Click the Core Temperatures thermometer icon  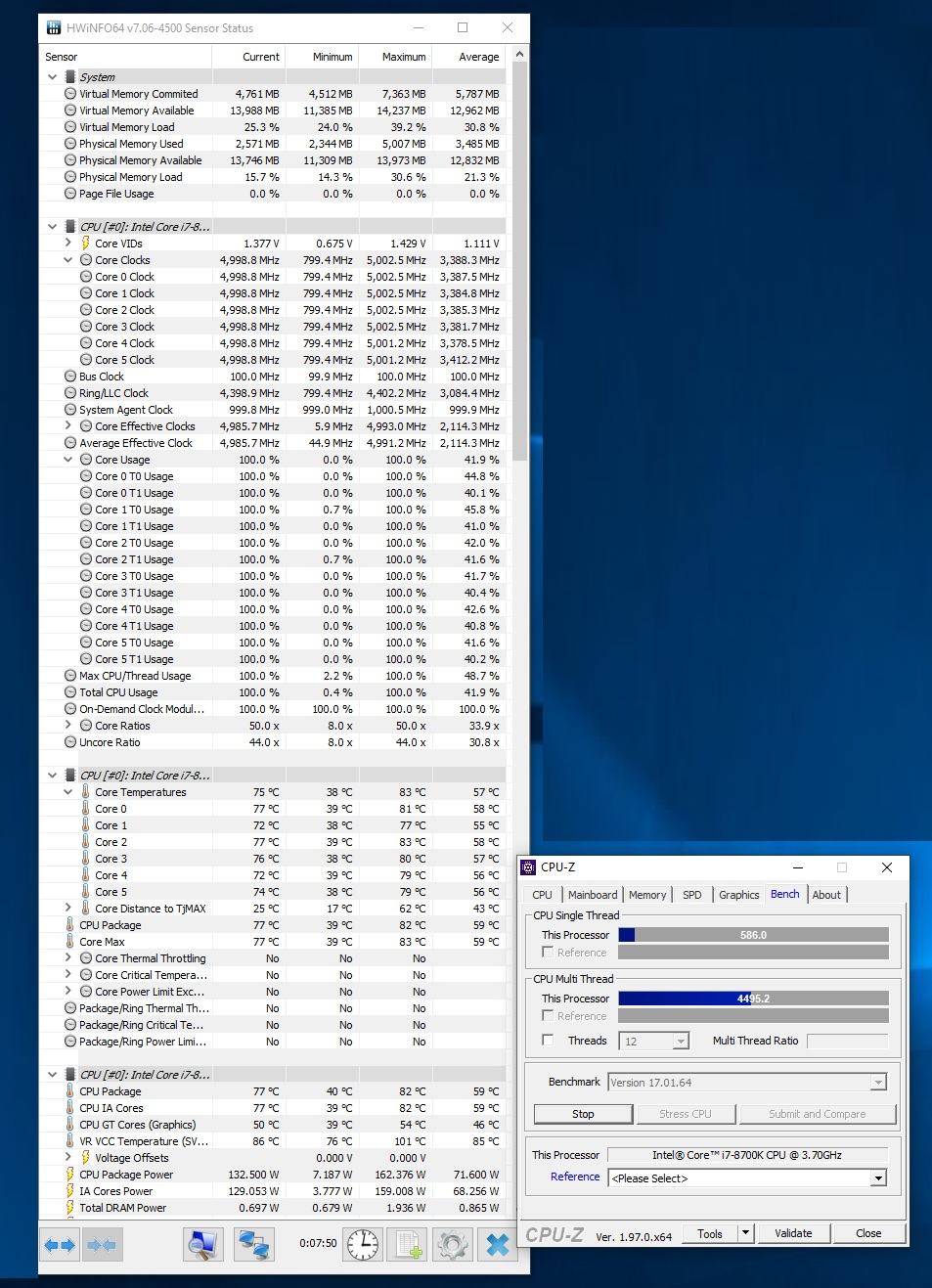(85, 792)
